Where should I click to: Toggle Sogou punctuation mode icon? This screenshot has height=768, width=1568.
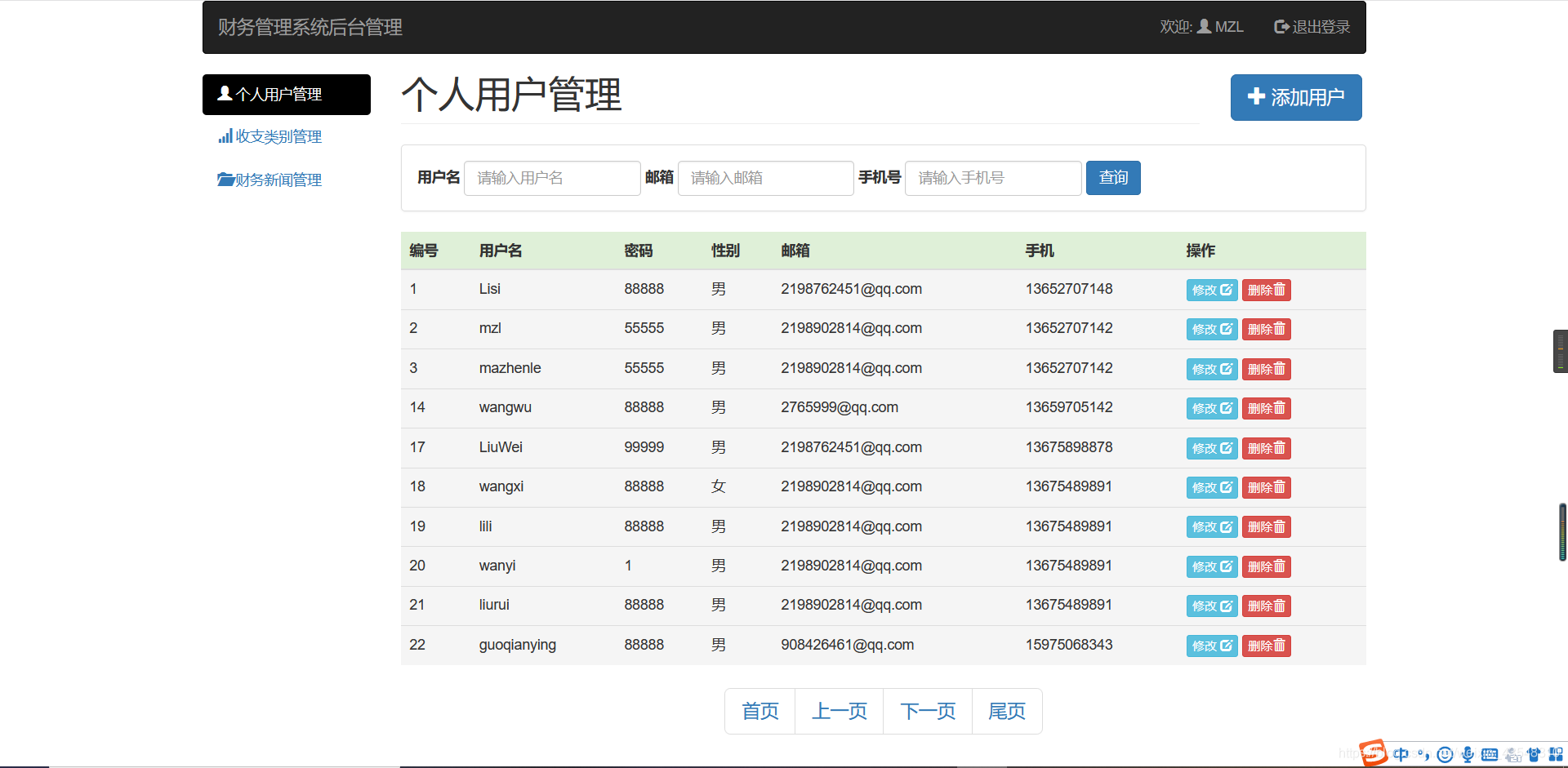coord(1423,754)
